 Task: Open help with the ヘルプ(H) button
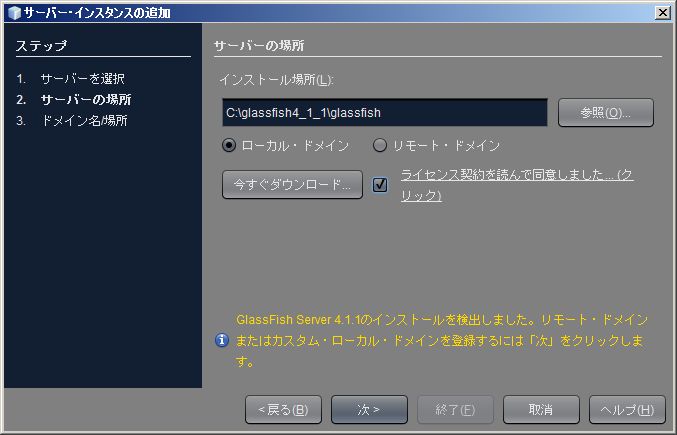pyautogui.click(x=627, y=410)
